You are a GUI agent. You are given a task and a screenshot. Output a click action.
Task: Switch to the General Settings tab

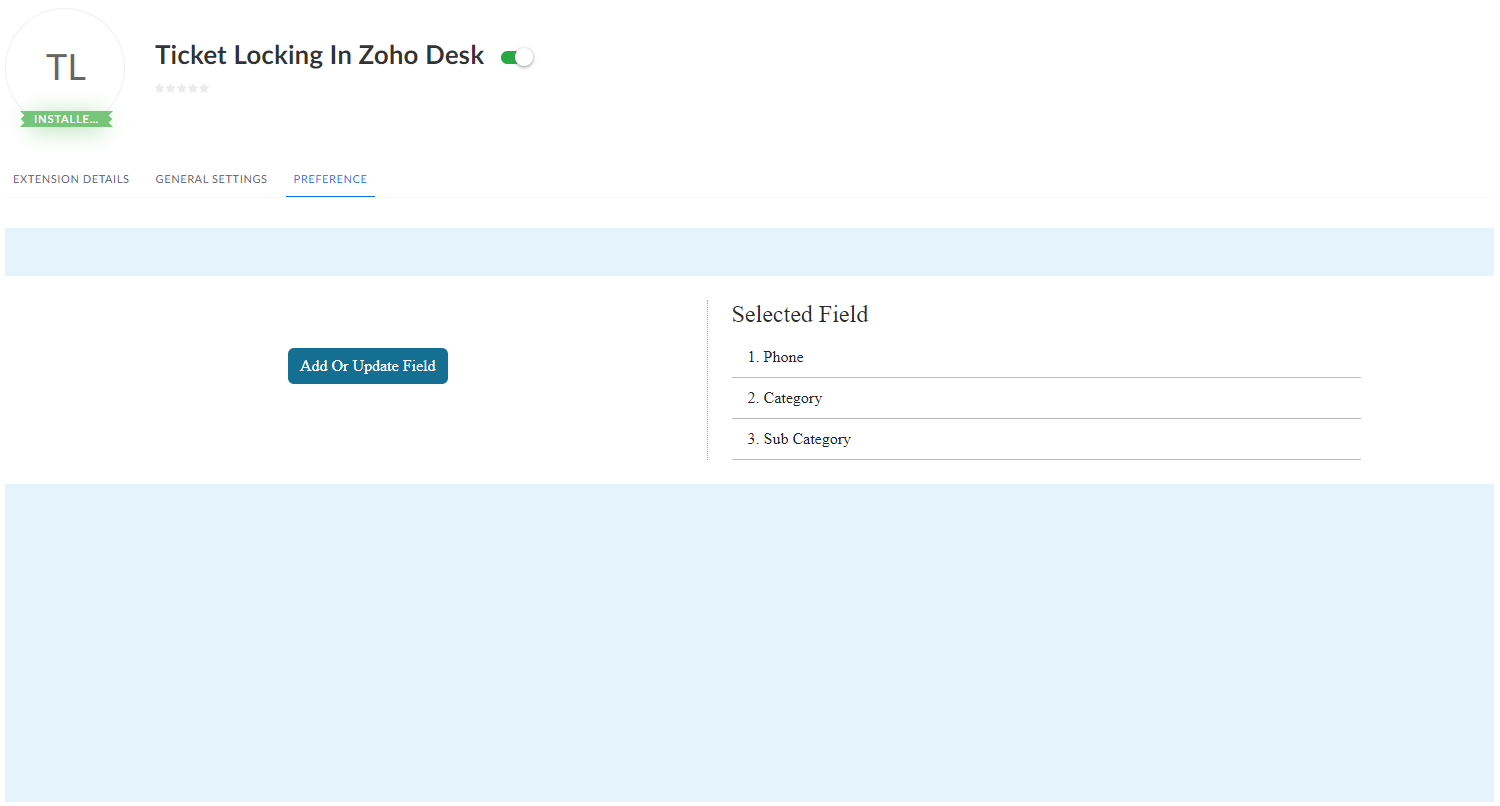211,179
